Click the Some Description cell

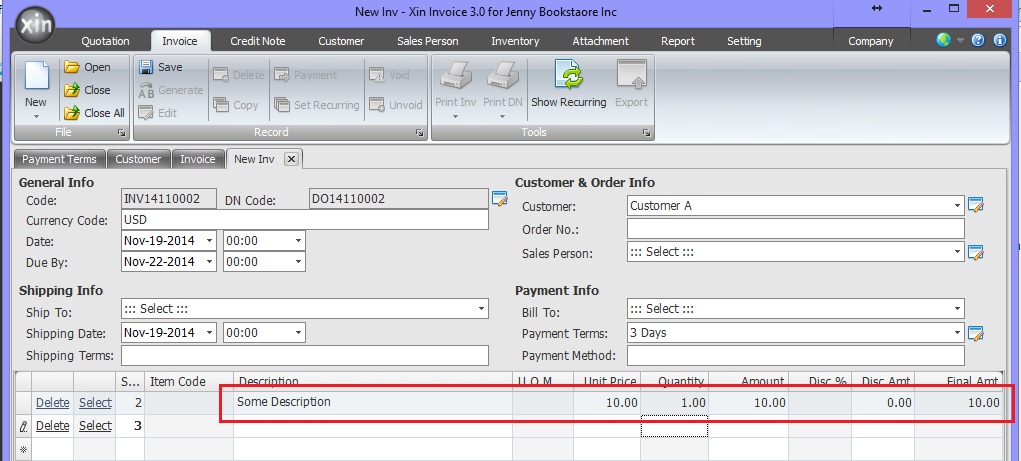click(x=373, y=402)
